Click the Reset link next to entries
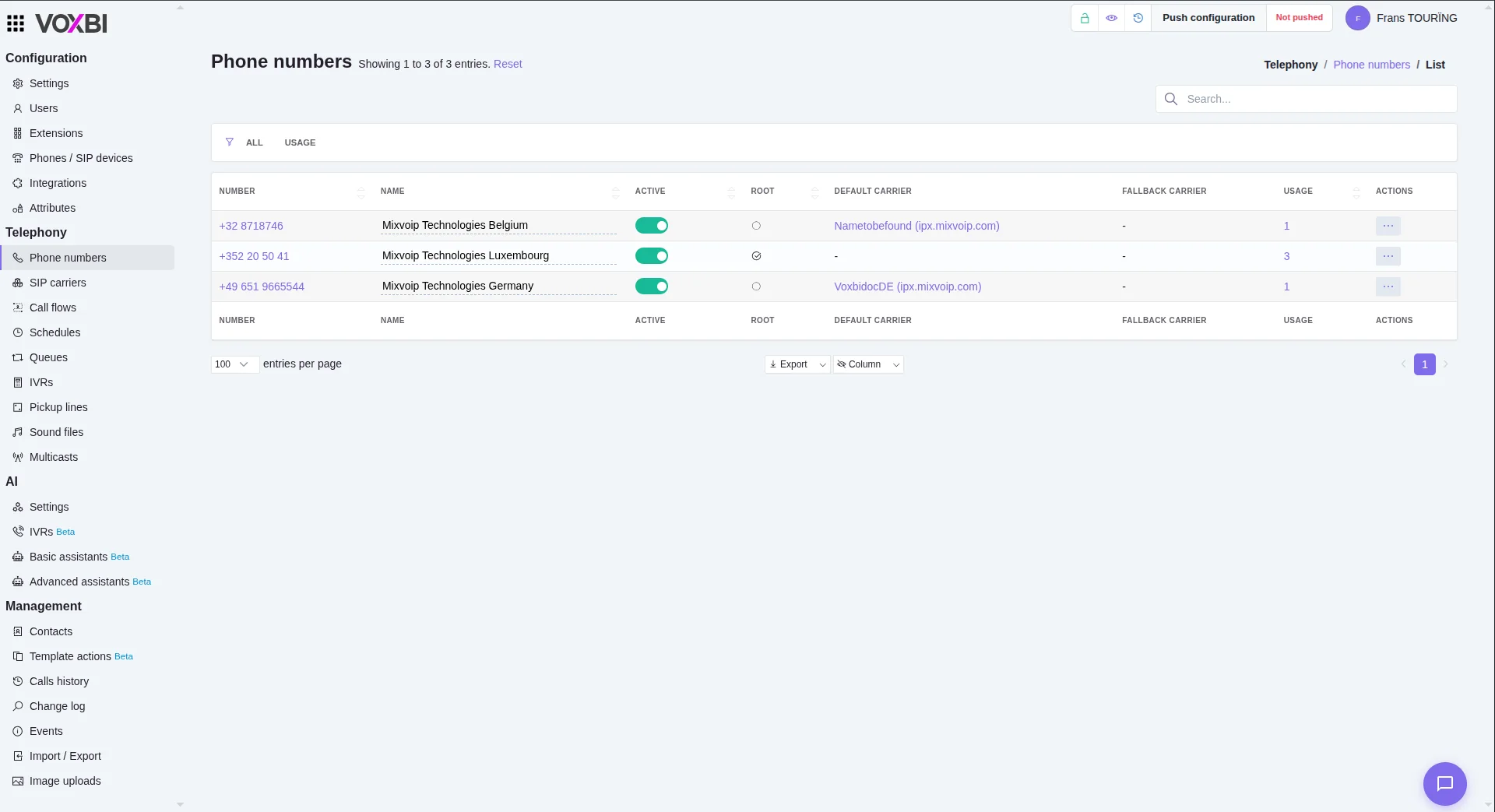The width and height of the screenshot is (1495, 812). [x=508, y=64]
